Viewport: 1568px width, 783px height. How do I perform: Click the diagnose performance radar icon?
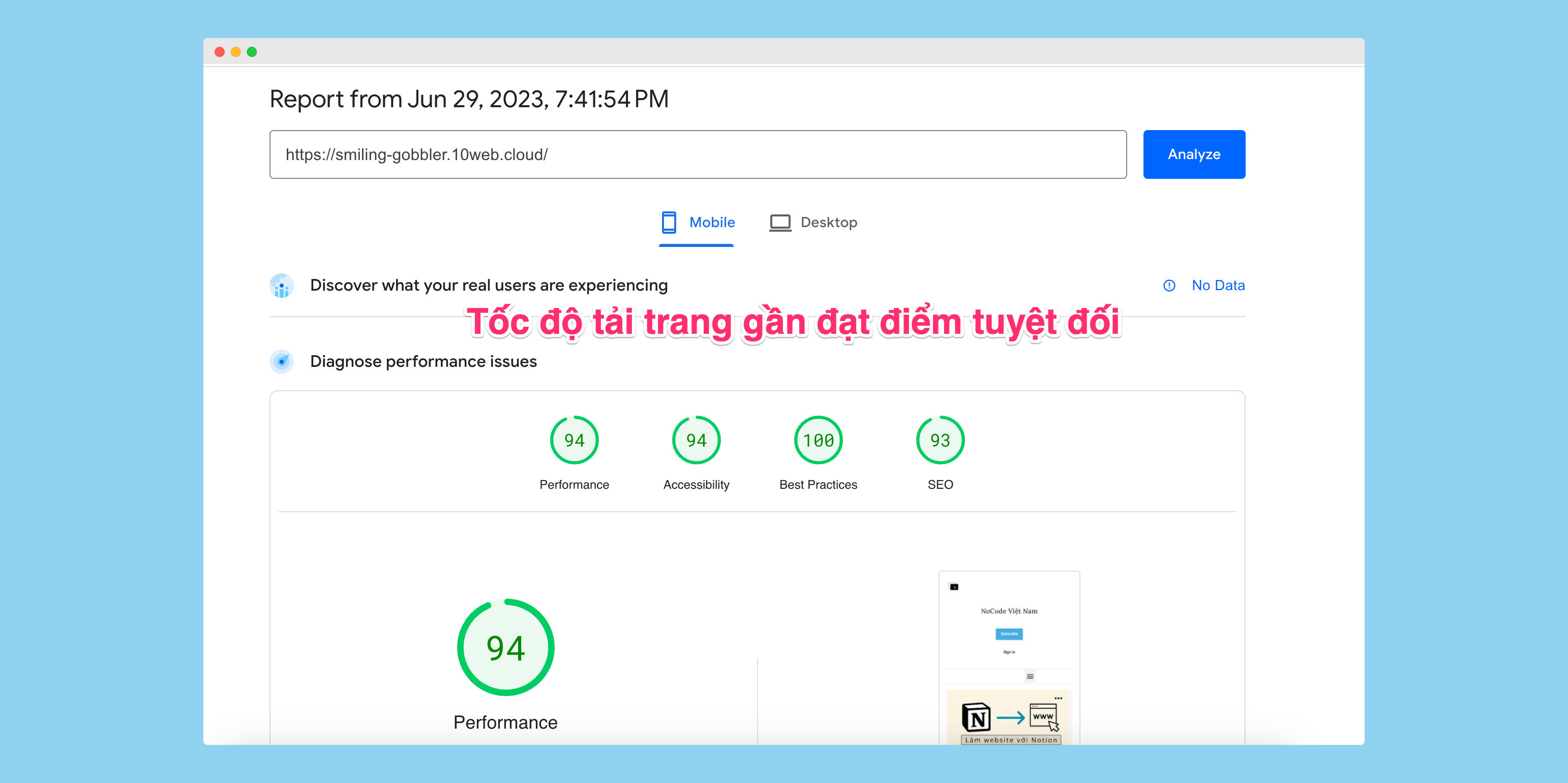pyautogui.click(x=281, y=361)
